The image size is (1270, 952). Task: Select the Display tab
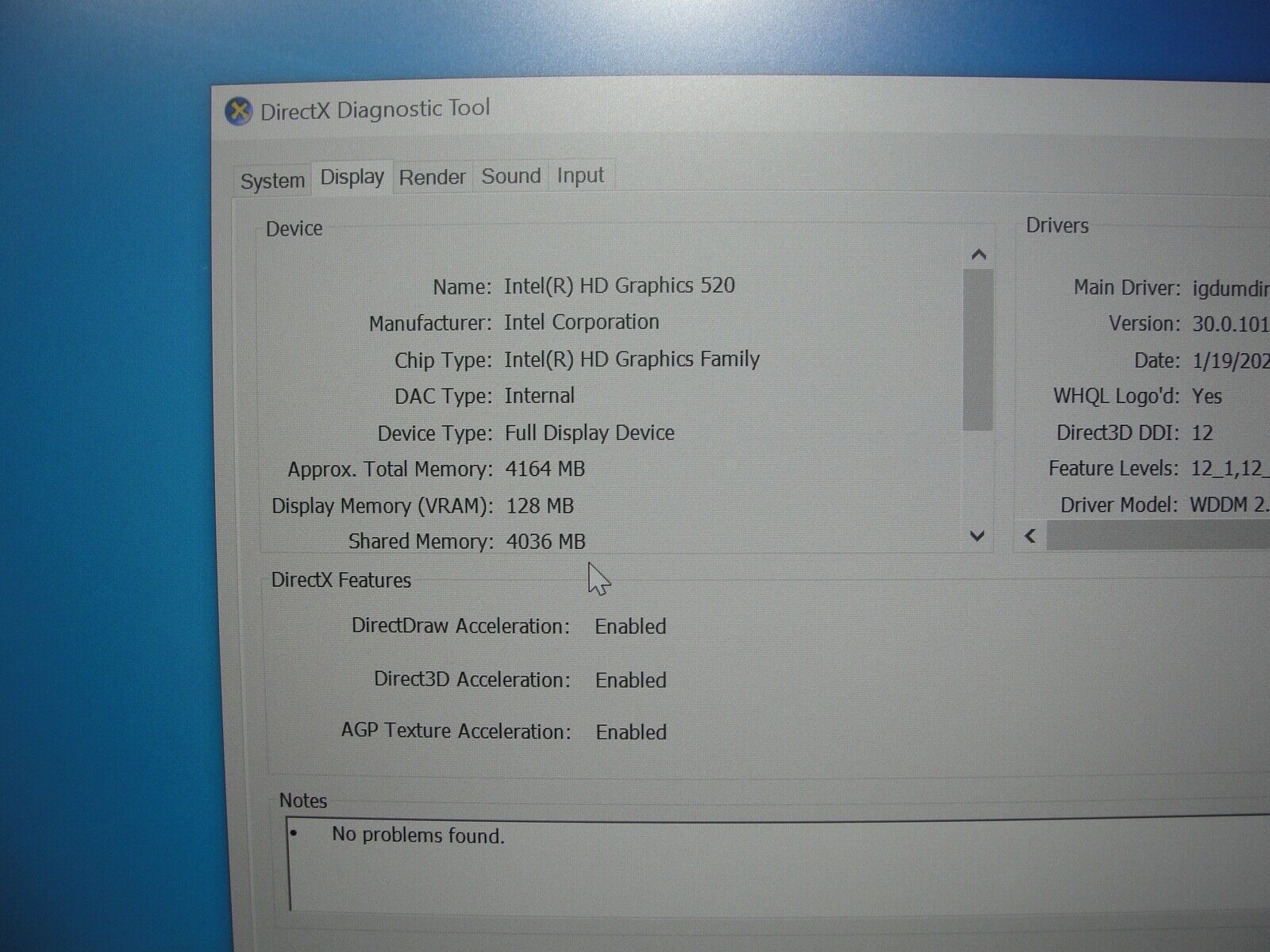[x=352, y=177]
